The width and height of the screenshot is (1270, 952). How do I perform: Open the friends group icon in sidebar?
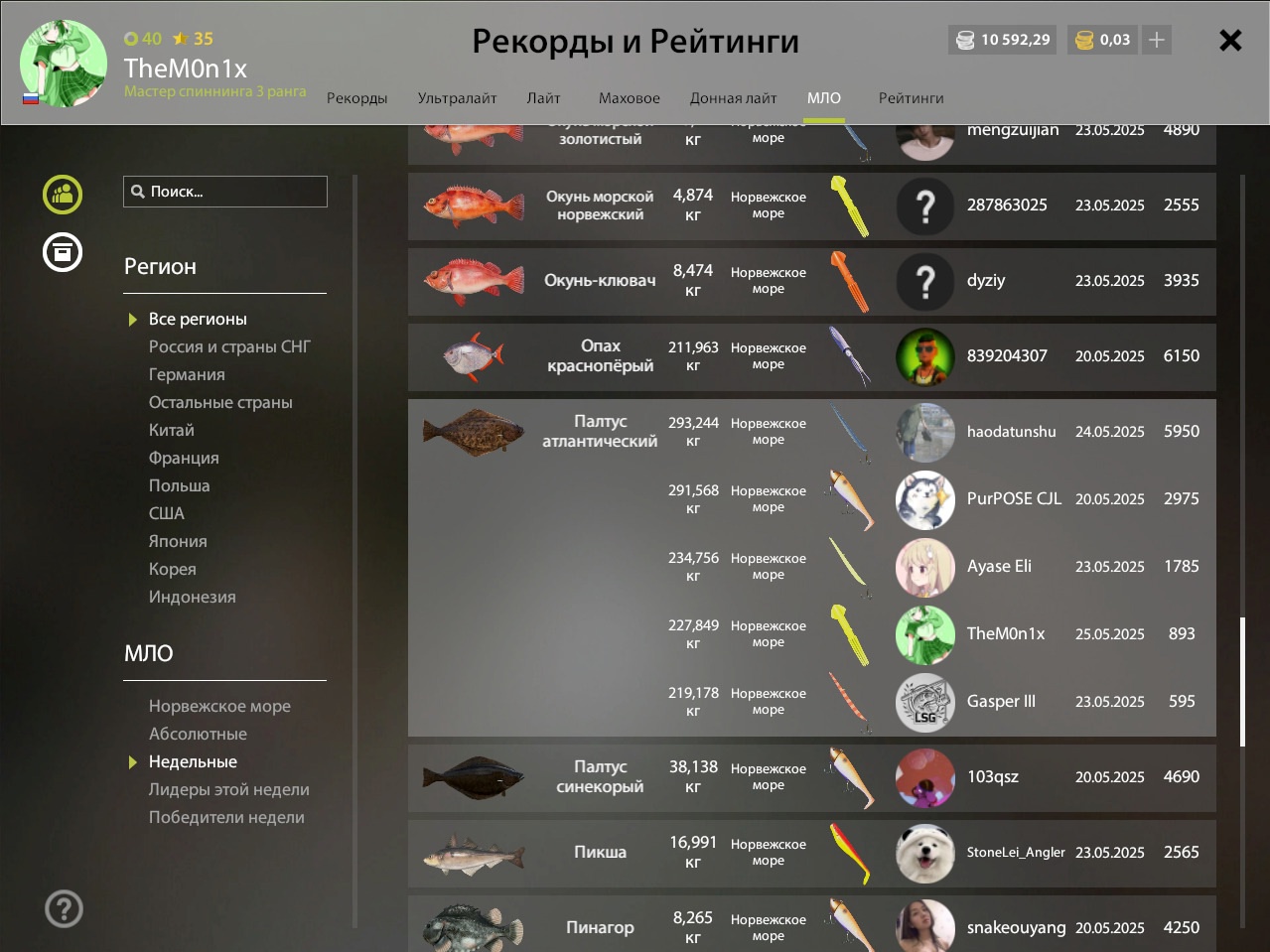(63, 194)
